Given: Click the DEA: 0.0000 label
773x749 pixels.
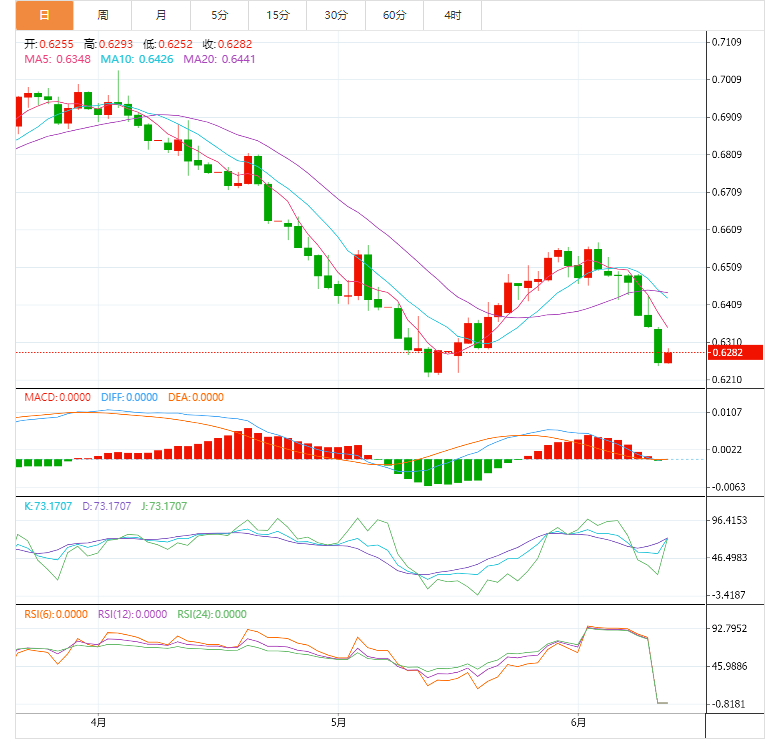Looking at the screenshot, I should (x=196, y=397).
